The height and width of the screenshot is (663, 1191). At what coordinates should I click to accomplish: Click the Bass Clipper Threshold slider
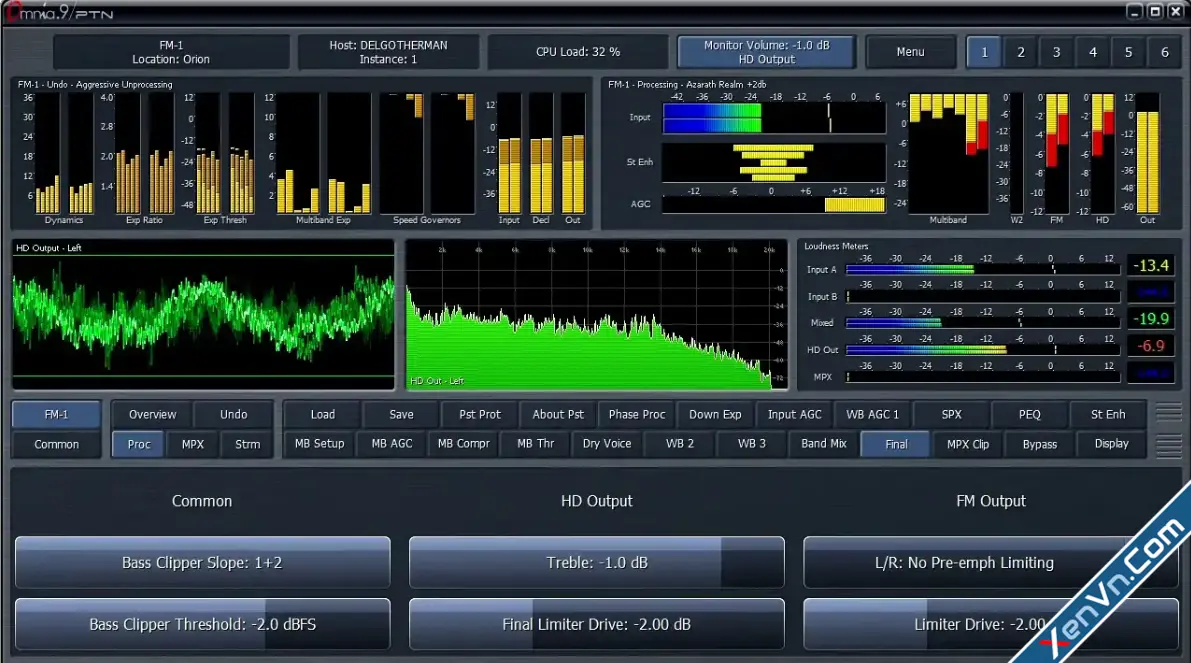pos(202,624)
